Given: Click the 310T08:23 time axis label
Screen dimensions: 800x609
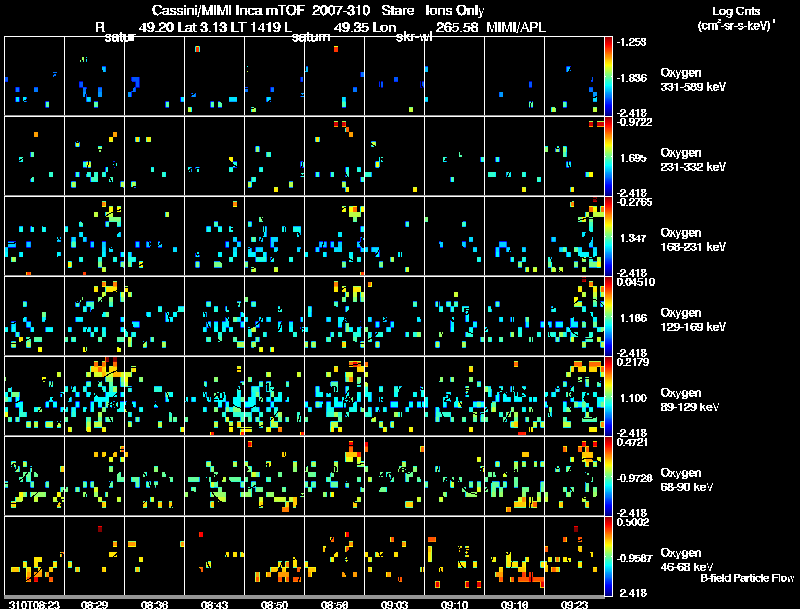Looking at the screenshot, I should pos(34,604).
